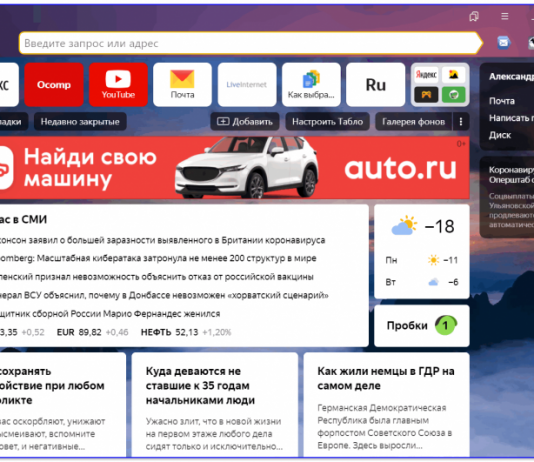
Task: Click the −18 temperature
Action: (439, 226)
